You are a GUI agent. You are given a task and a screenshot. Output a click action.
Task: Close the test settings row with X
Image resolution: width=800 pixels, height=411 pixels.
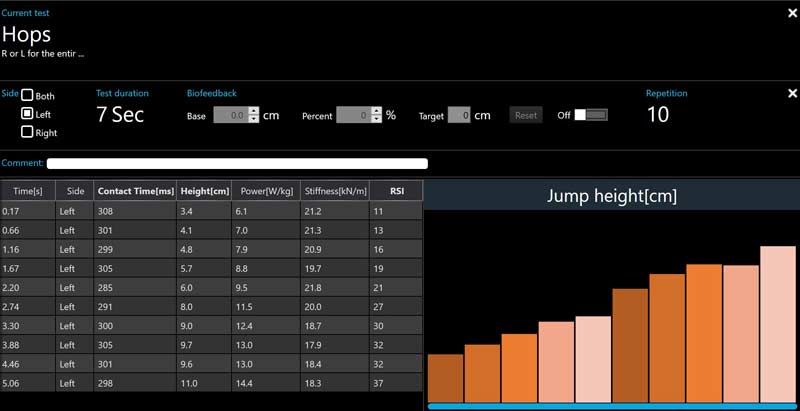(792, 93)
